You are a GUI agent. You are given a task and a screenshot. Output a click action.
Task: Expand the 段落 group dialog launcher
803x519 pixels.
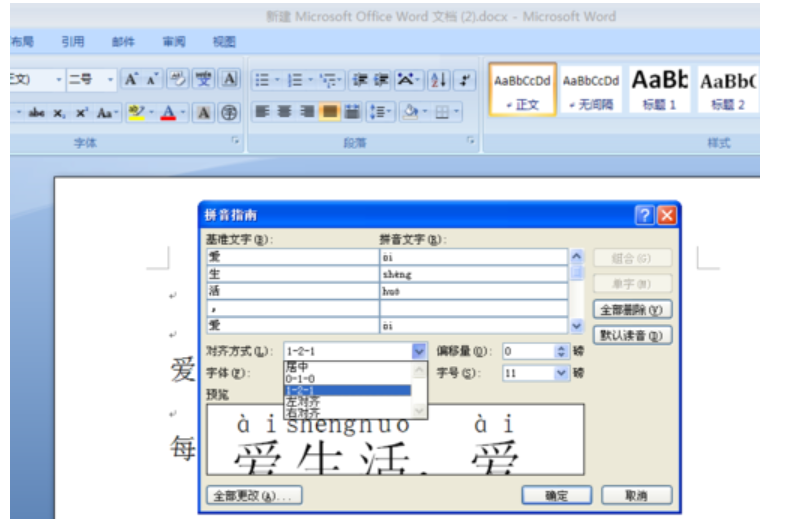pos(471,141)
